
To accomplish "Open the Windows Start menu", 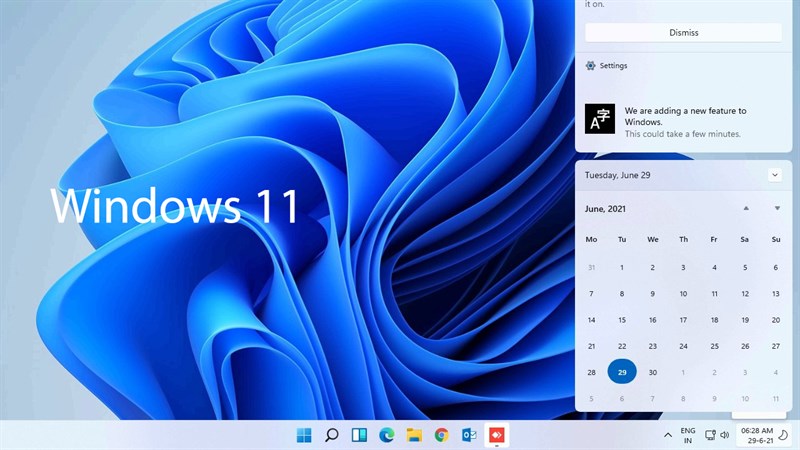I will tap(304, 435).
